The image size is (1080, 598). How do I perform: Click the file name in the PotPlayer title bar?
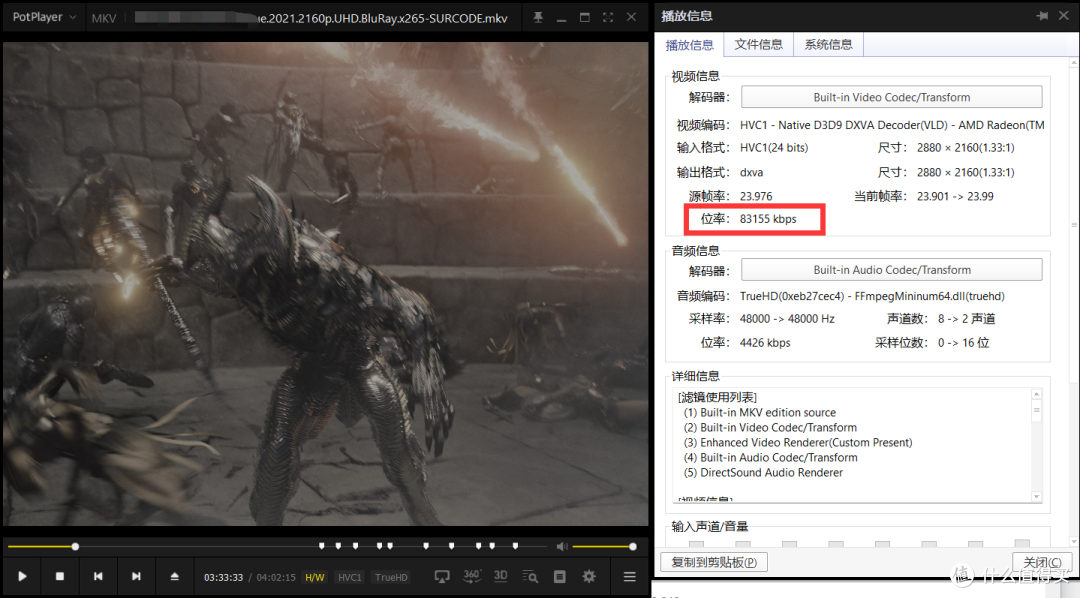point(322,18)
